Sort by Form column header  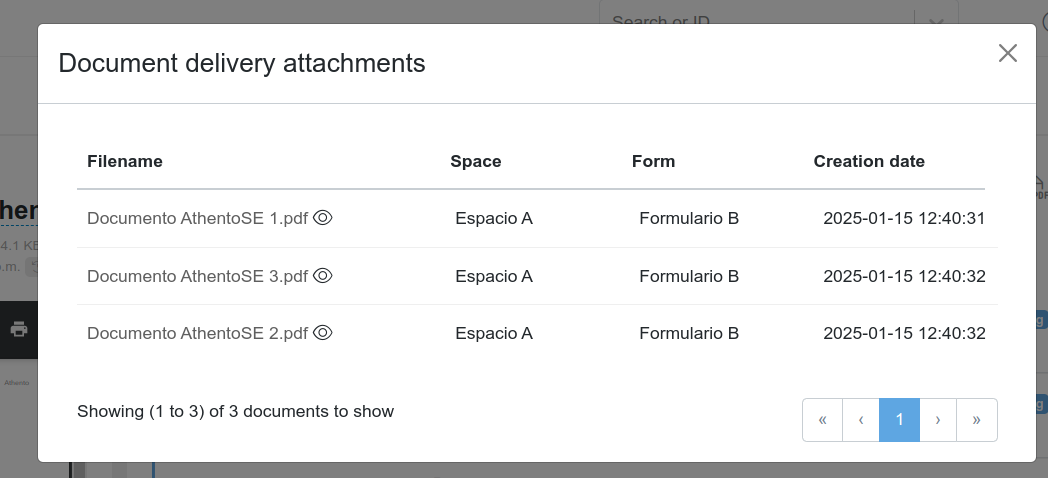point(653,161)
